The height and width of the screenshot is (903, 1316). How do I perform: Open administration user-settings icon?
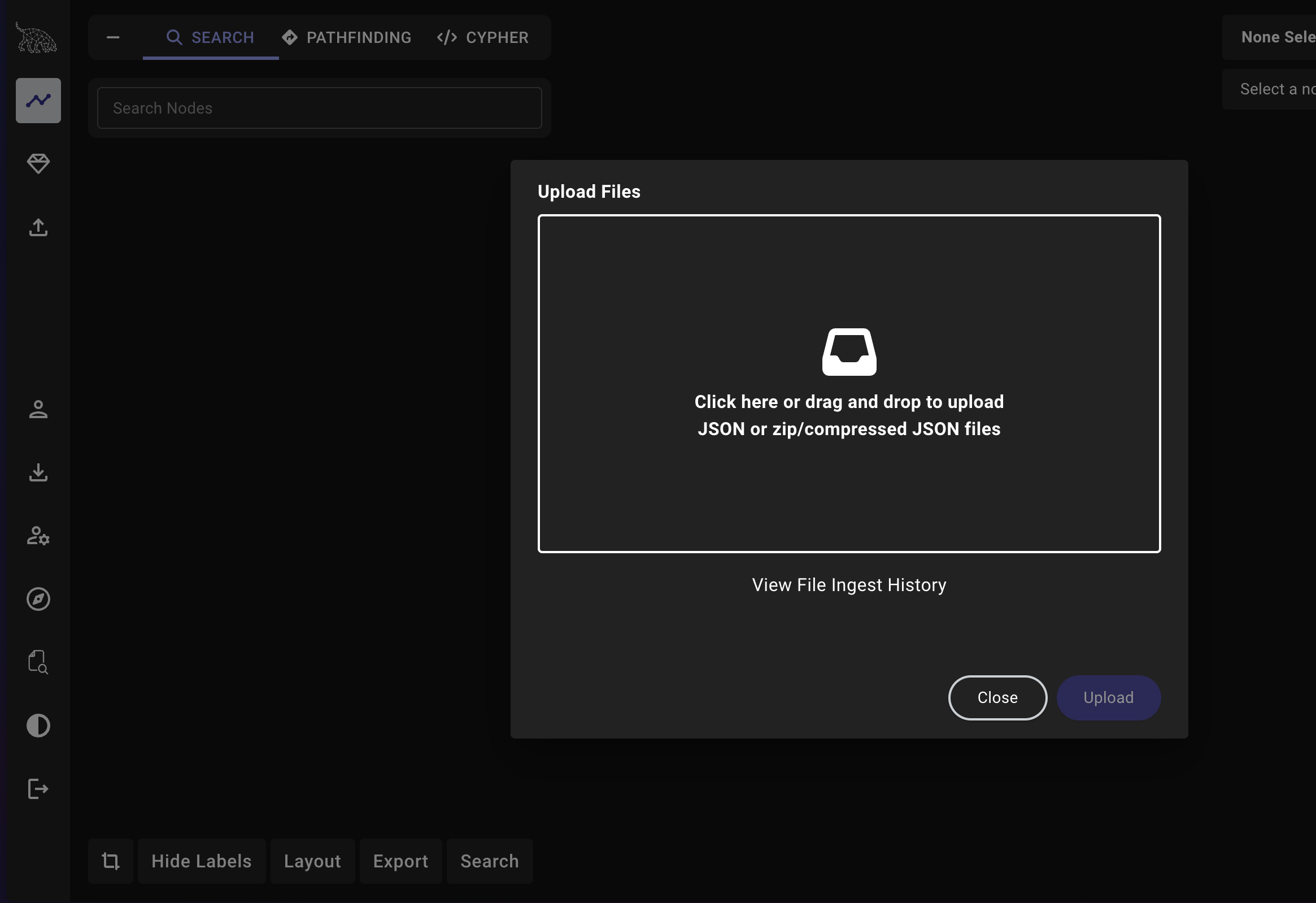click(38, 535)
